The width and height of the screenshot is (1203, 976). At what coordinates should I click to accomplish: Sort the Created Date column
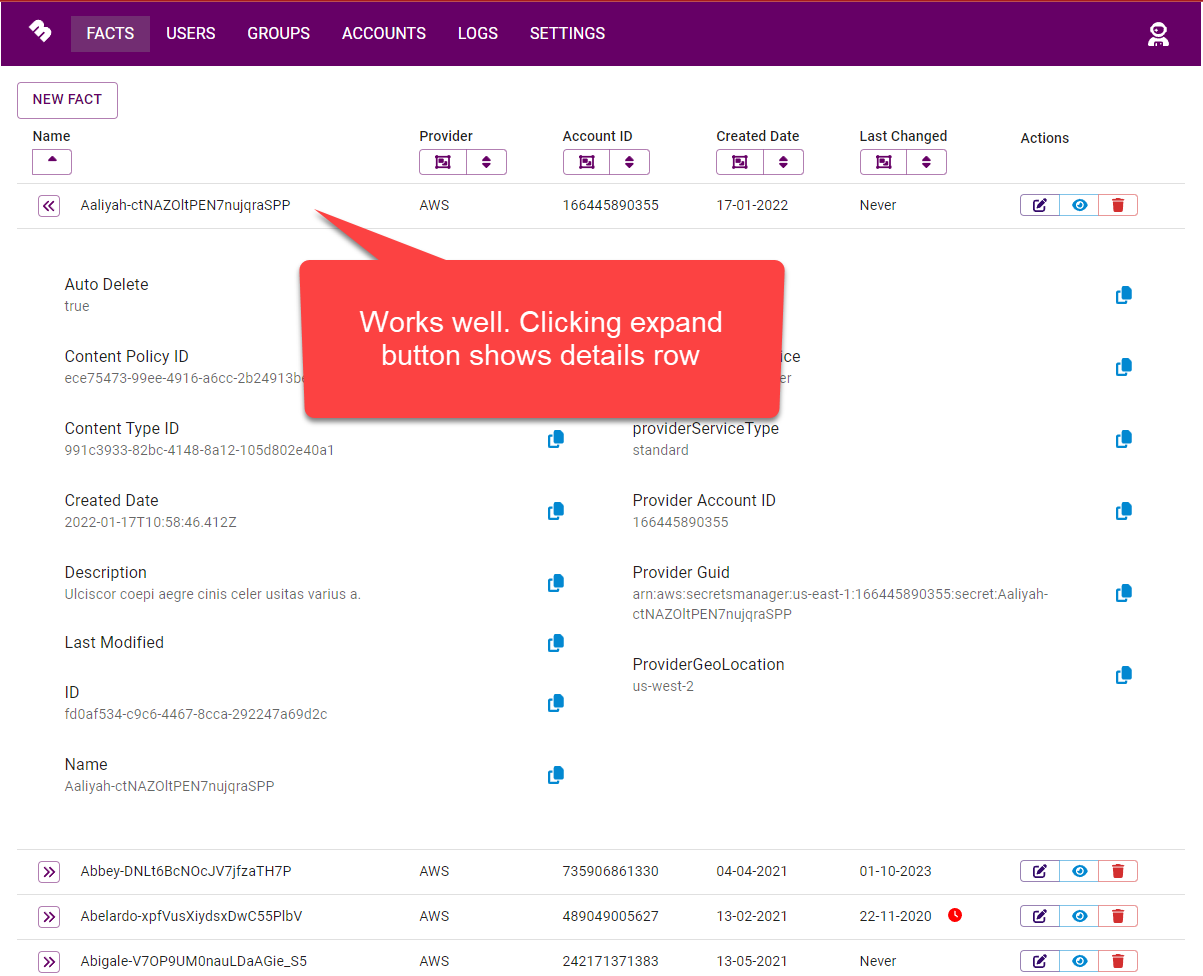pos(783,162)
